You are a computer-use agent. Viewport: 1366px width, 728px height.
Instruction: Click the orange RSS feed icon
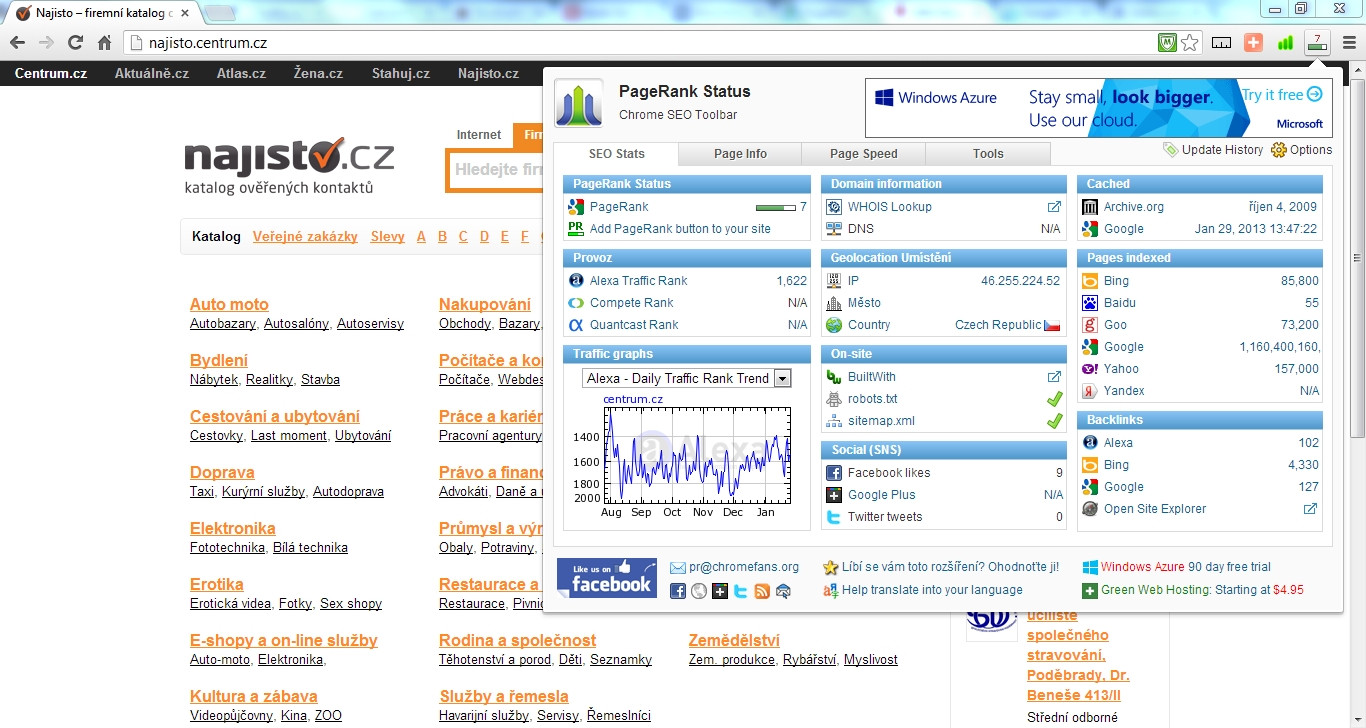[762, 591]
